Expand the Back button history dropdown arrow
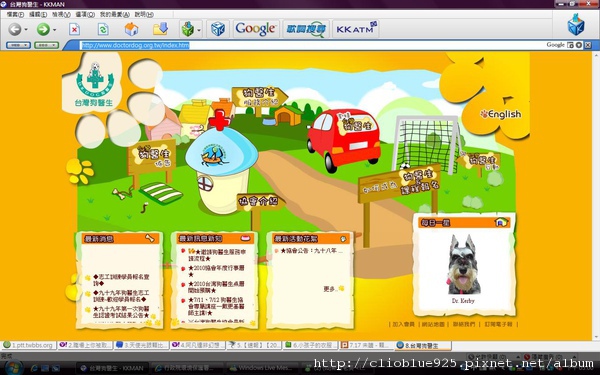This screenshot has width=600, height=375. point(26,29)
